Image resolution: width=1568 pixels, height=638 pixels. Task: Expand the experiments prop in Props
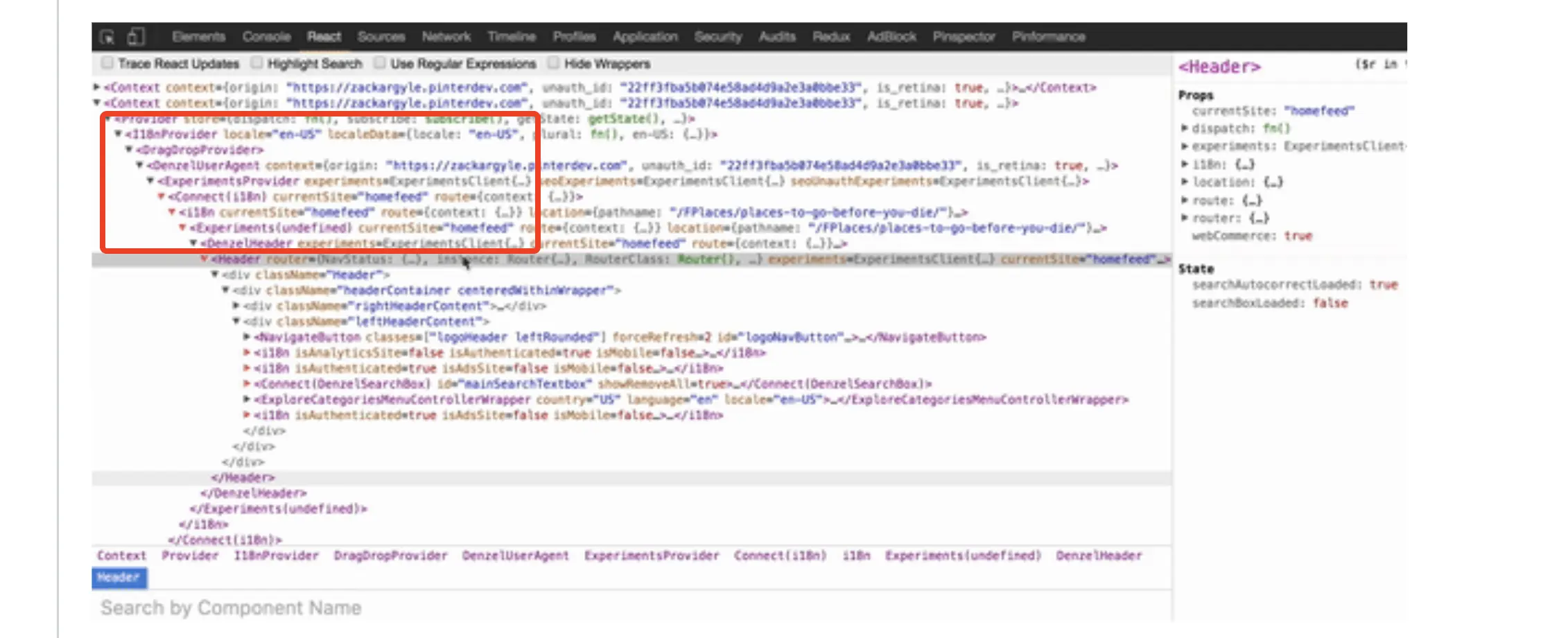point(1185,146)
